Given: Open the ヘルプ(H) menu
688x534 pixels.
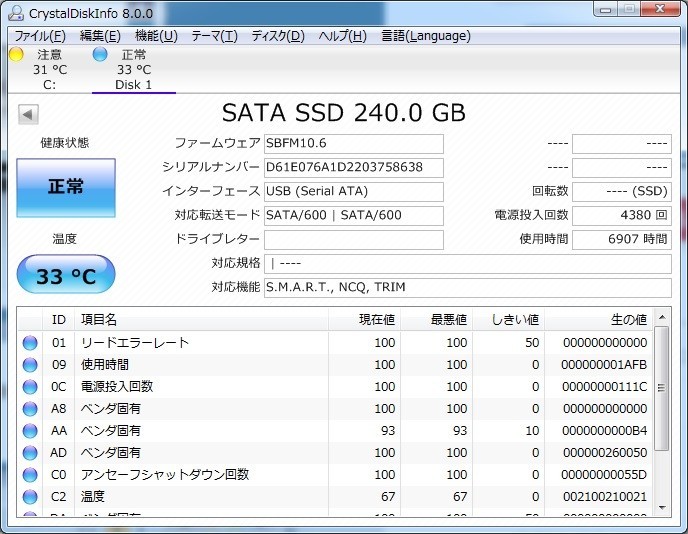Looking at the screenshot, I should [x=343, y=36].
